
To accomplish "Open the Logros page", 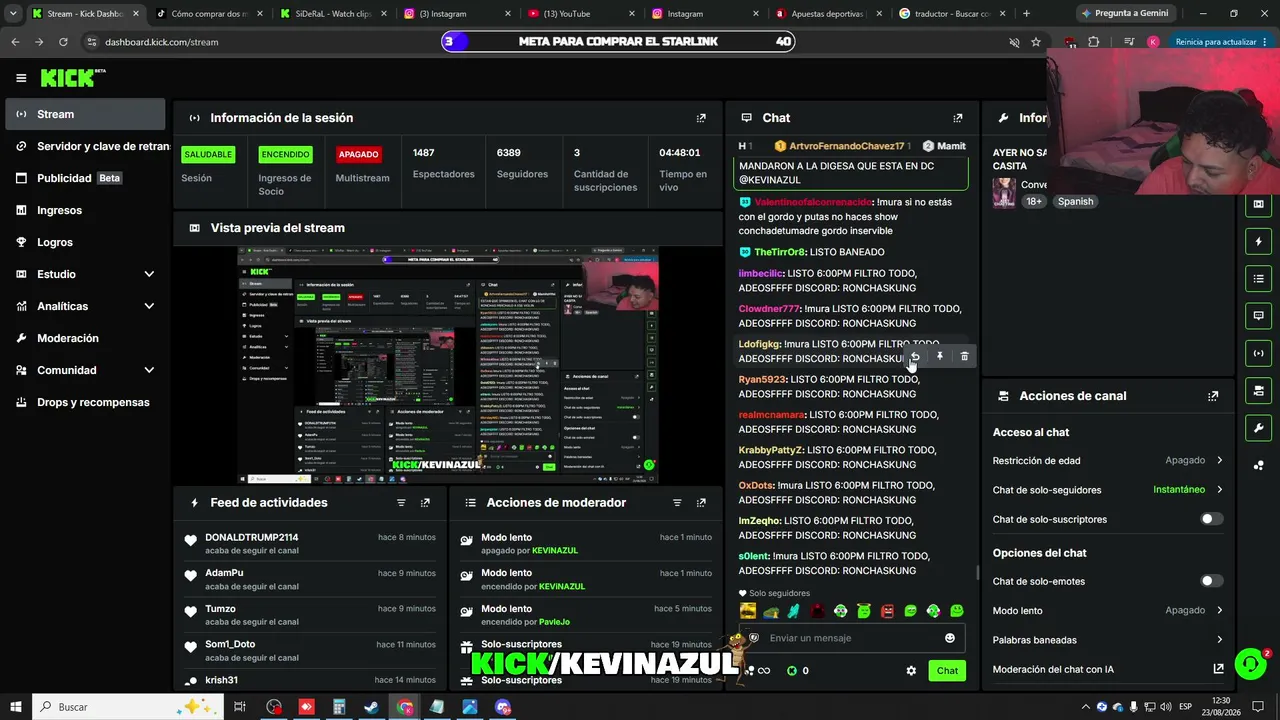I will (85, 242).
